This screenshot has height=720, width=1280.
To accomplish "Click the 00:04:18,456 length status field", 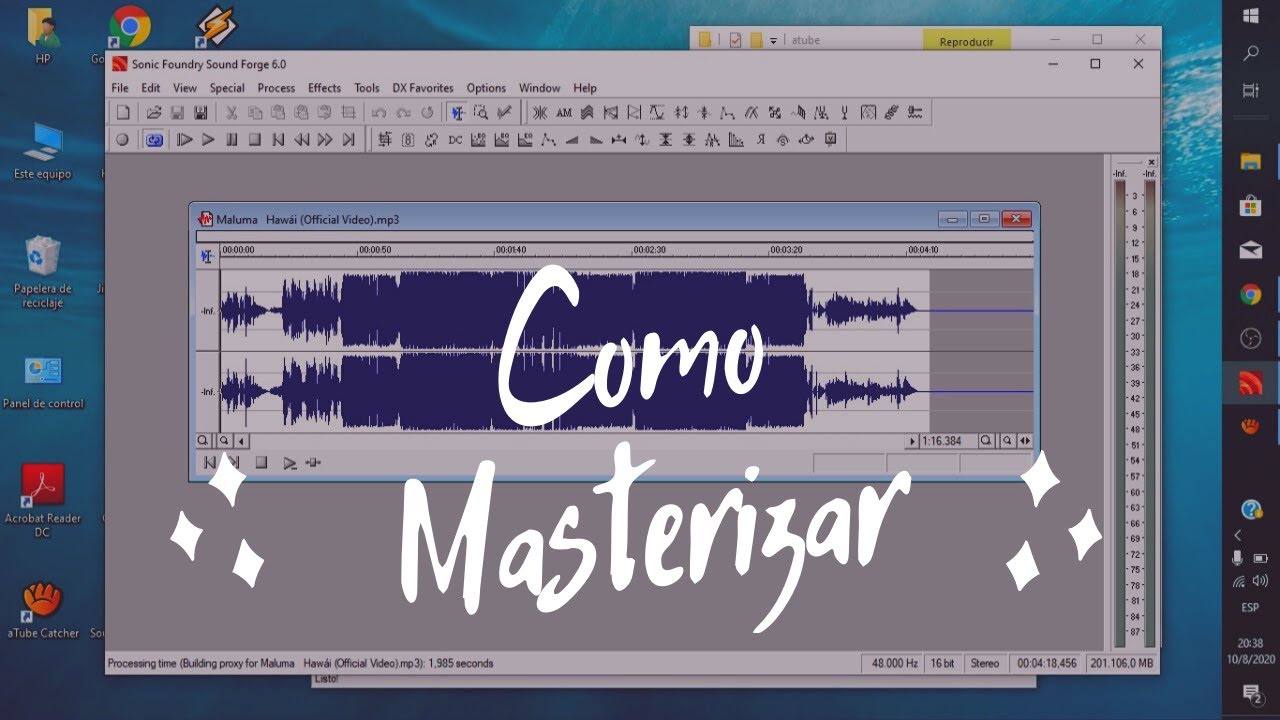I will (x=1048, y=663).
